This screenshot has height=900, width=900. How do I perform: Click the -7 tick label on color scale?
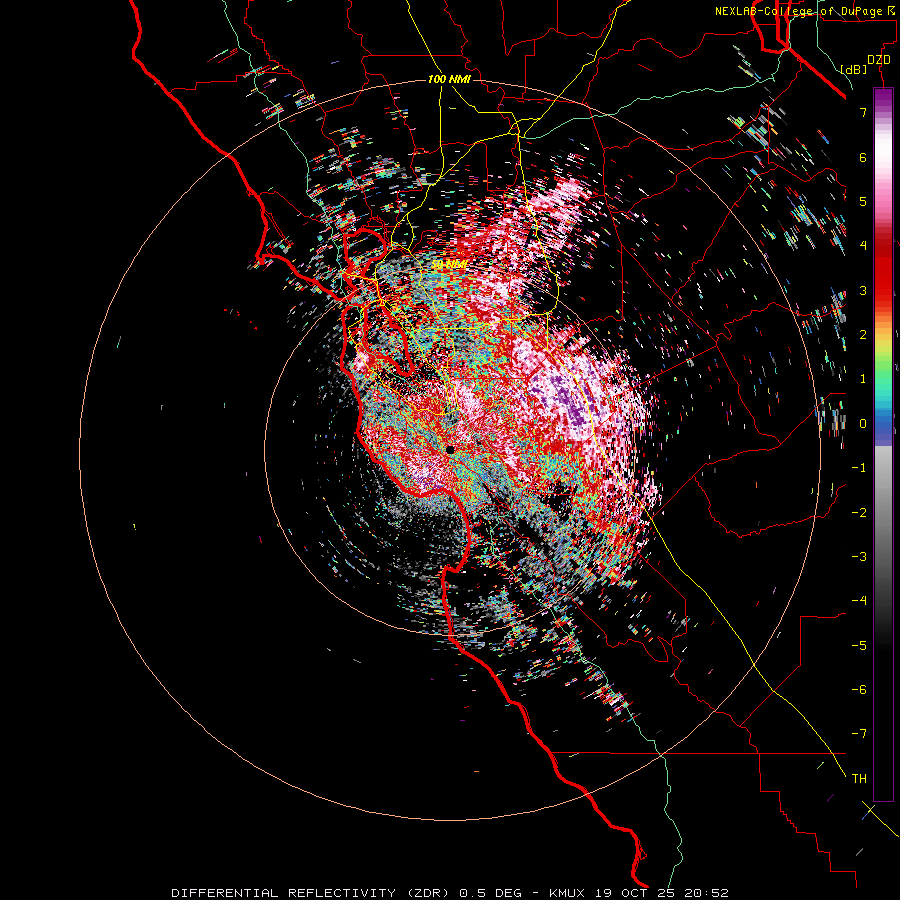(x=859, y=734)
